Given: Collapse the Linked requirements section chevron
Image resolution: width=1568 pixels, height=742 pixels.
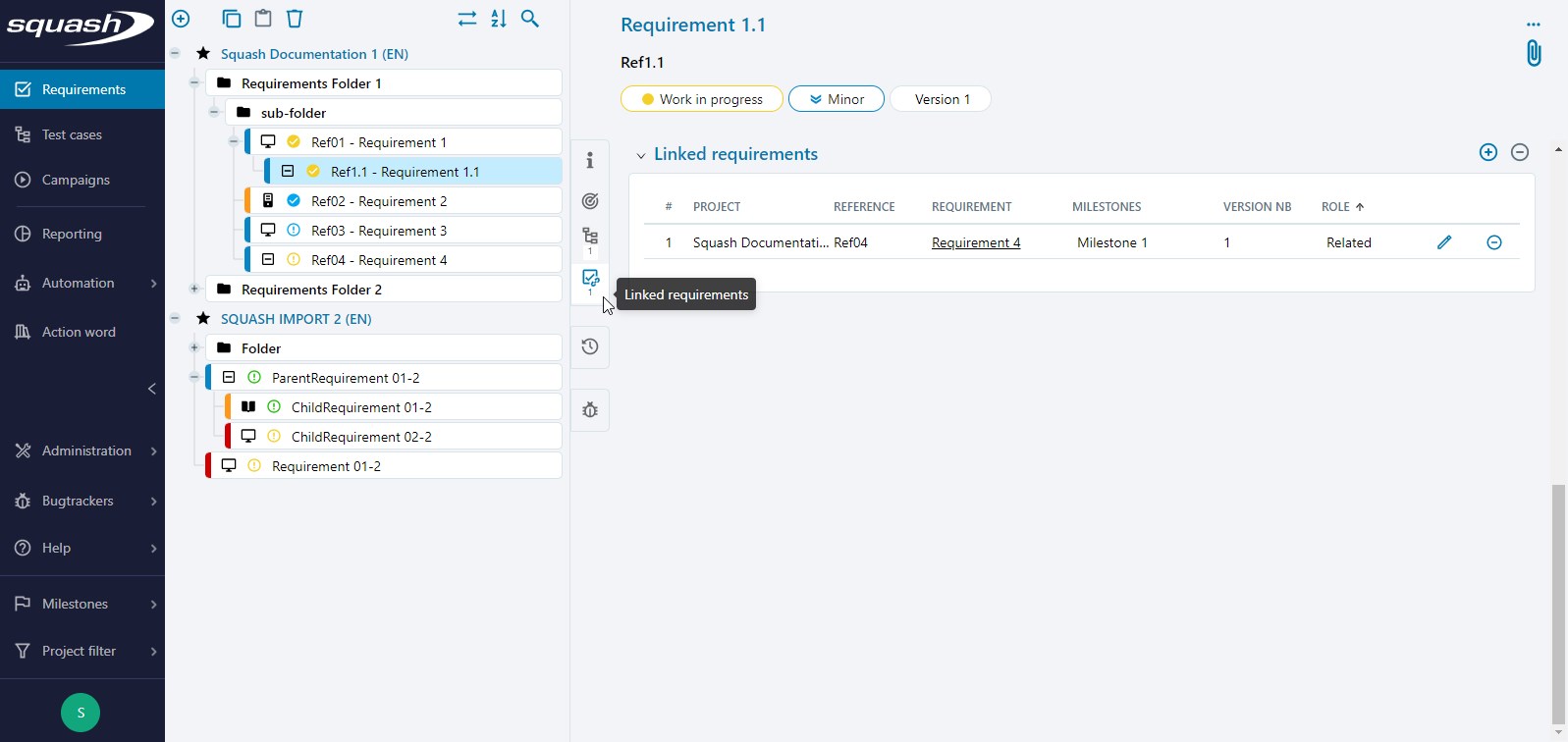Looking at the screenshot, I should (641, 155).
